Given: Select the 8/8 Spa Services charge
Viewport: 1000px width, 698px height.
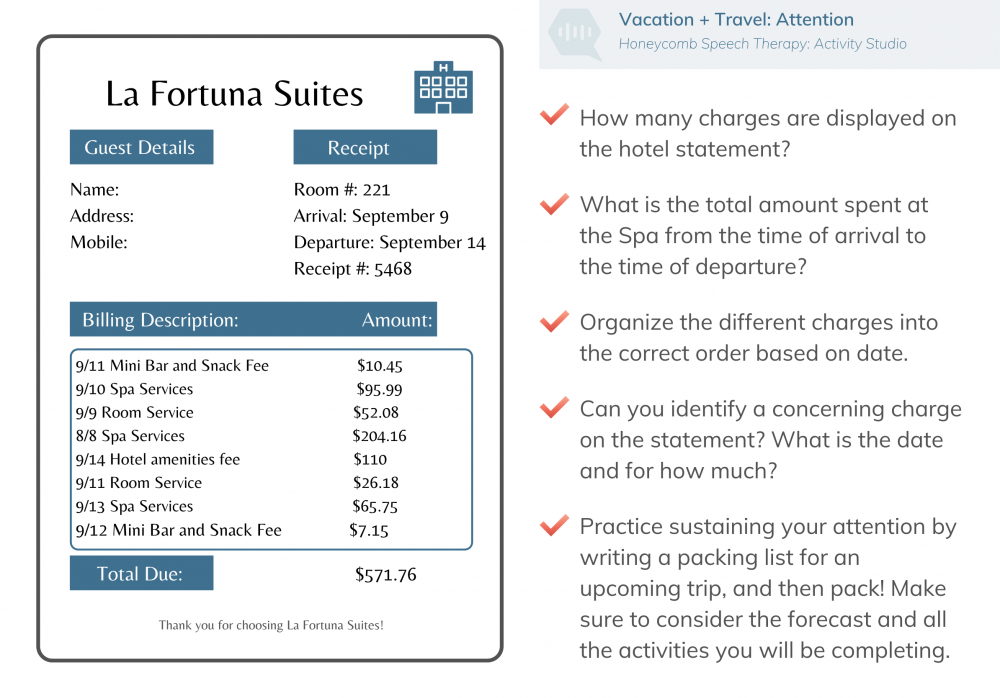Looking at the screenshot, I should click(241, 436).
